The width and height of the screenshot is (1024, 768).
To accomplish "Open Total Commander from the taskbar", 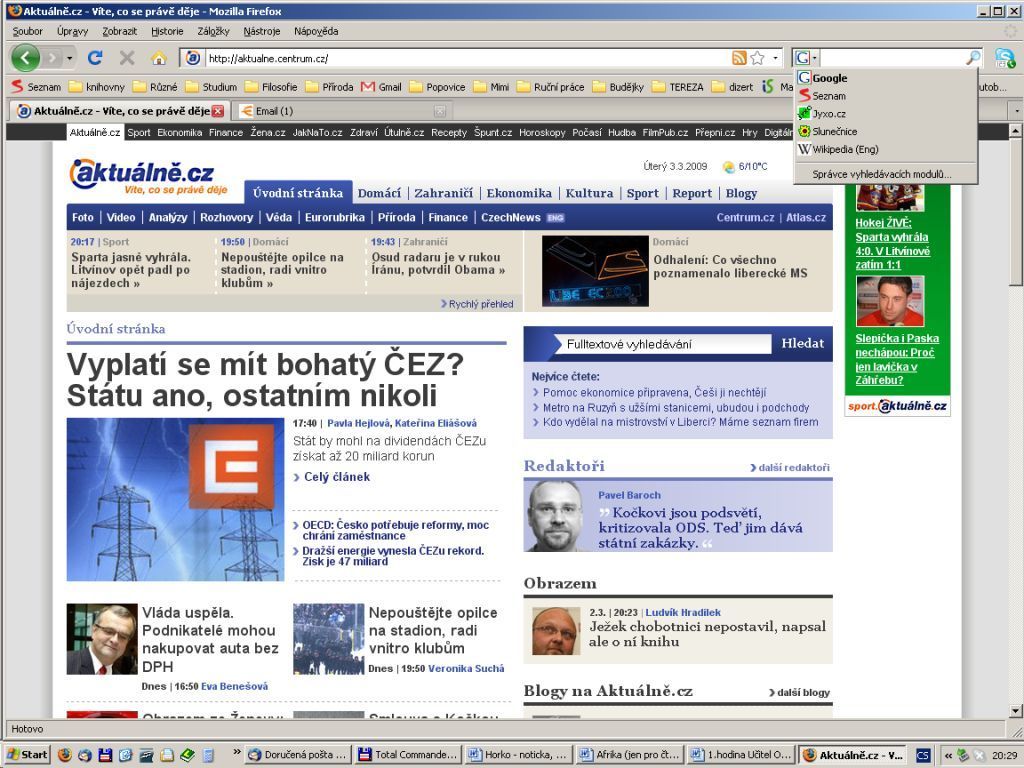I will tap(408, 755).
